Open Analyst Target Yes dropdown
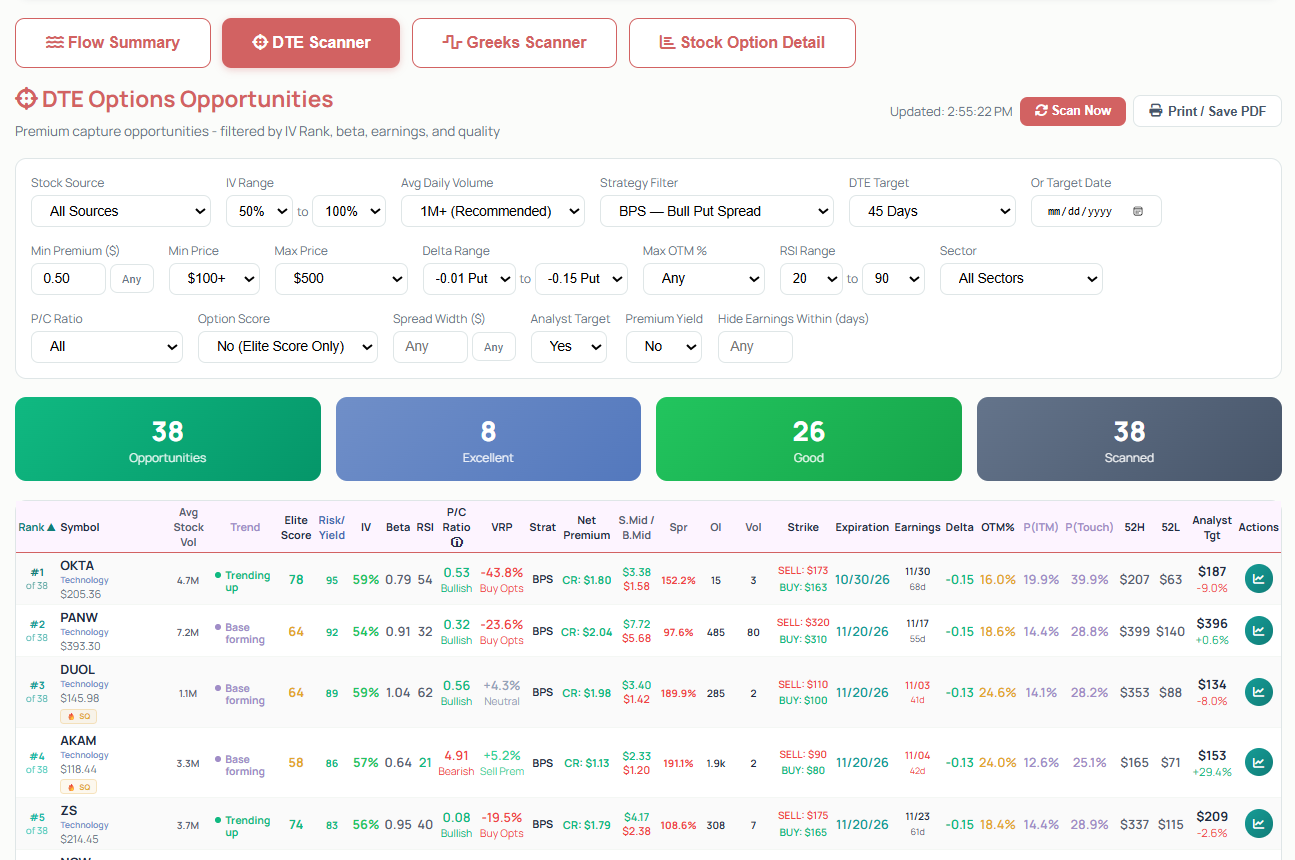Screen dimensions: 1295x860 pos(569,346)
